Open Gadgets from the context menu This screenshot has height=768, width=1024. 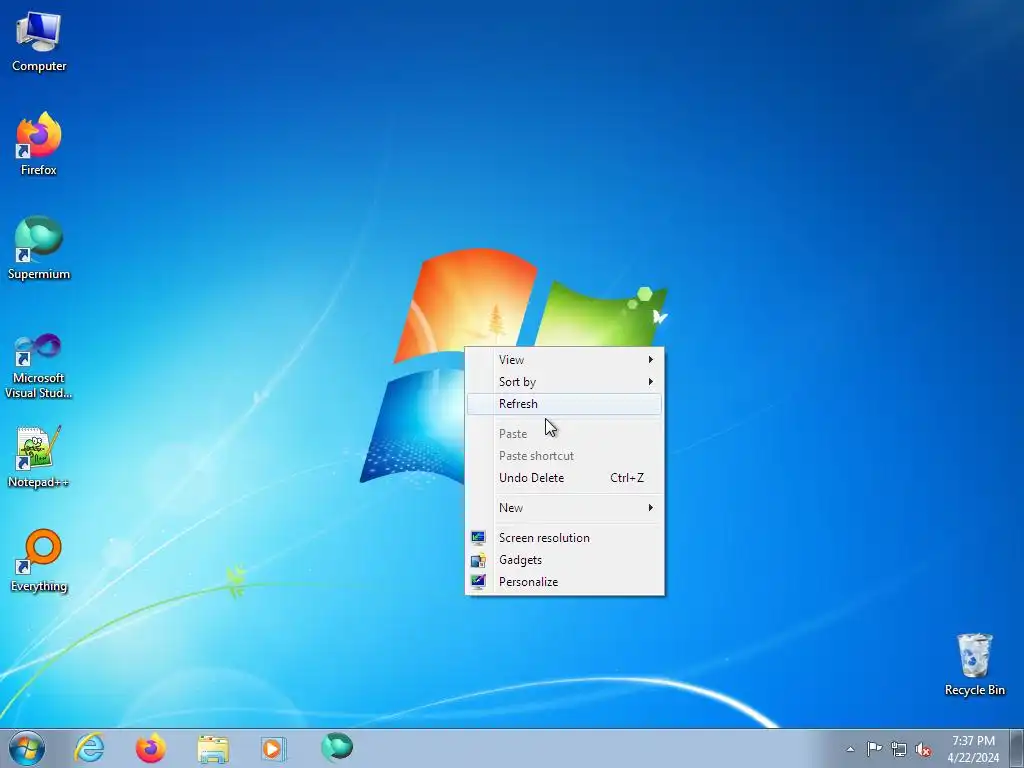point(564,560)
